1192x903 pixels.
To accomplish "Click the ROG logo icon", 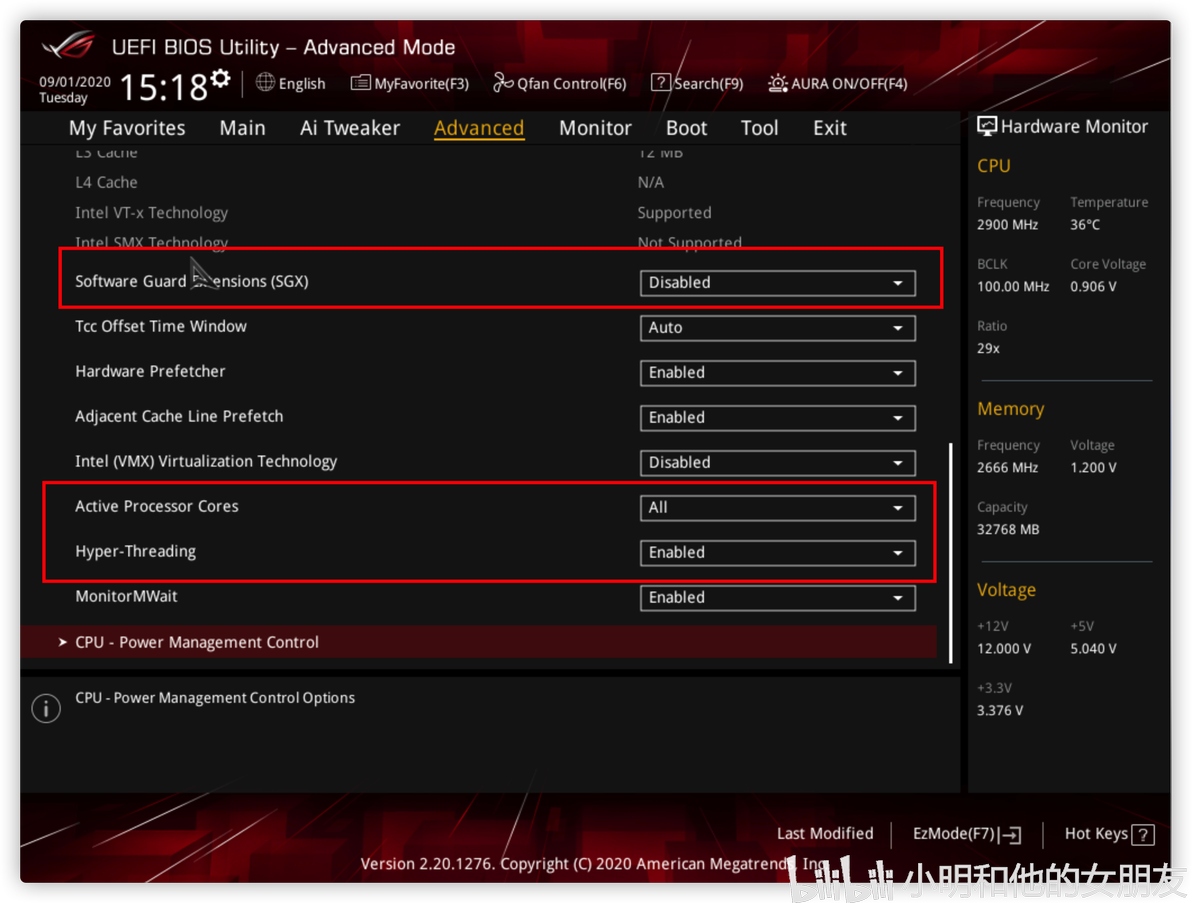I will pos(69,45).
